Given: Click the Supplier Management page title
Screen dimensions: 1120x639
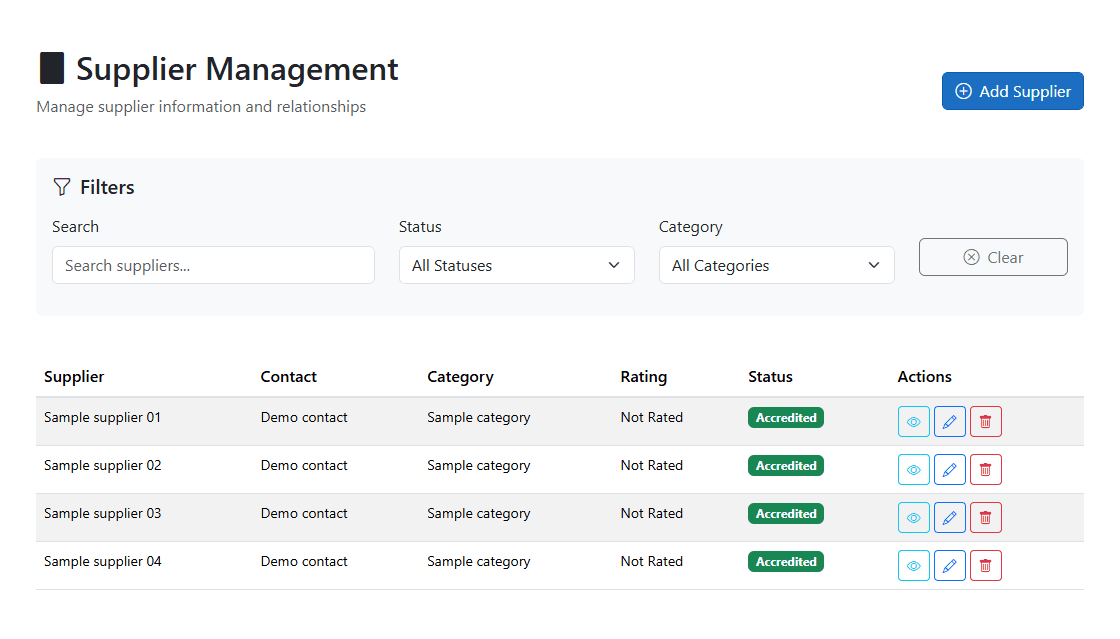Looking at the screenshot, I should point(237,69).
